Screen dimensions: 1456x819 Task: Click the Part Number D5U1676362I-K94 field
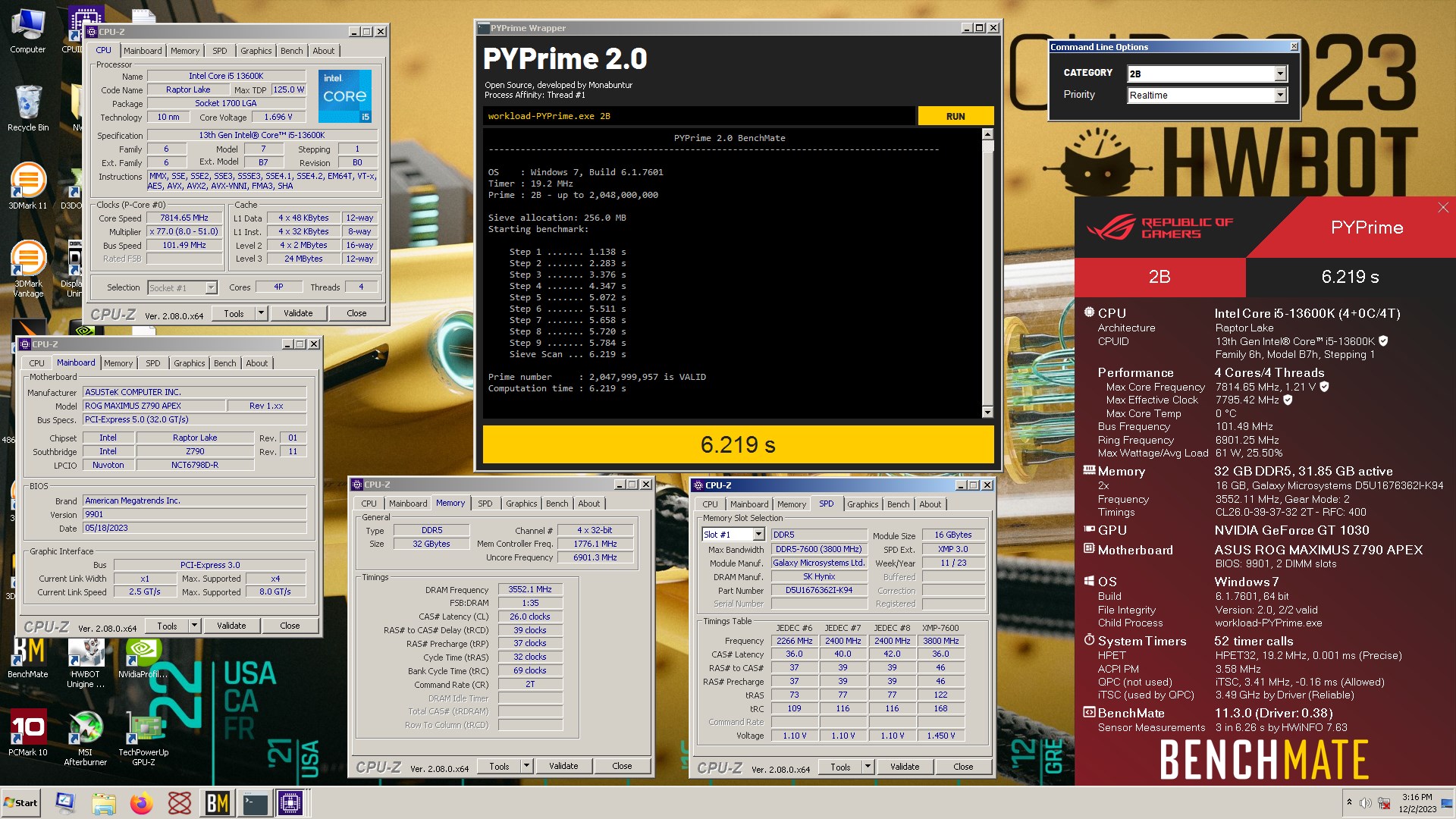(819, 590)
